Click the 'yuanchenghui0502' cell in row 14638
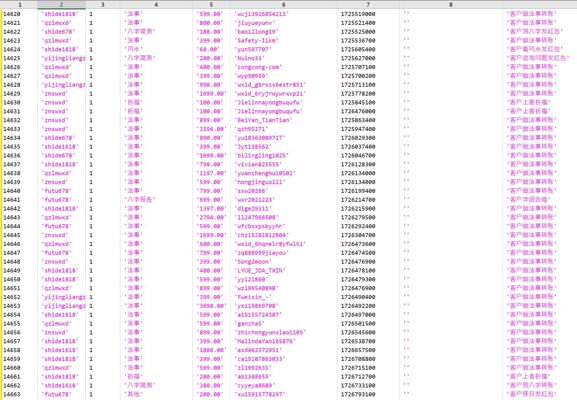Screen dimensions: 577x400 tap(265, 173)
